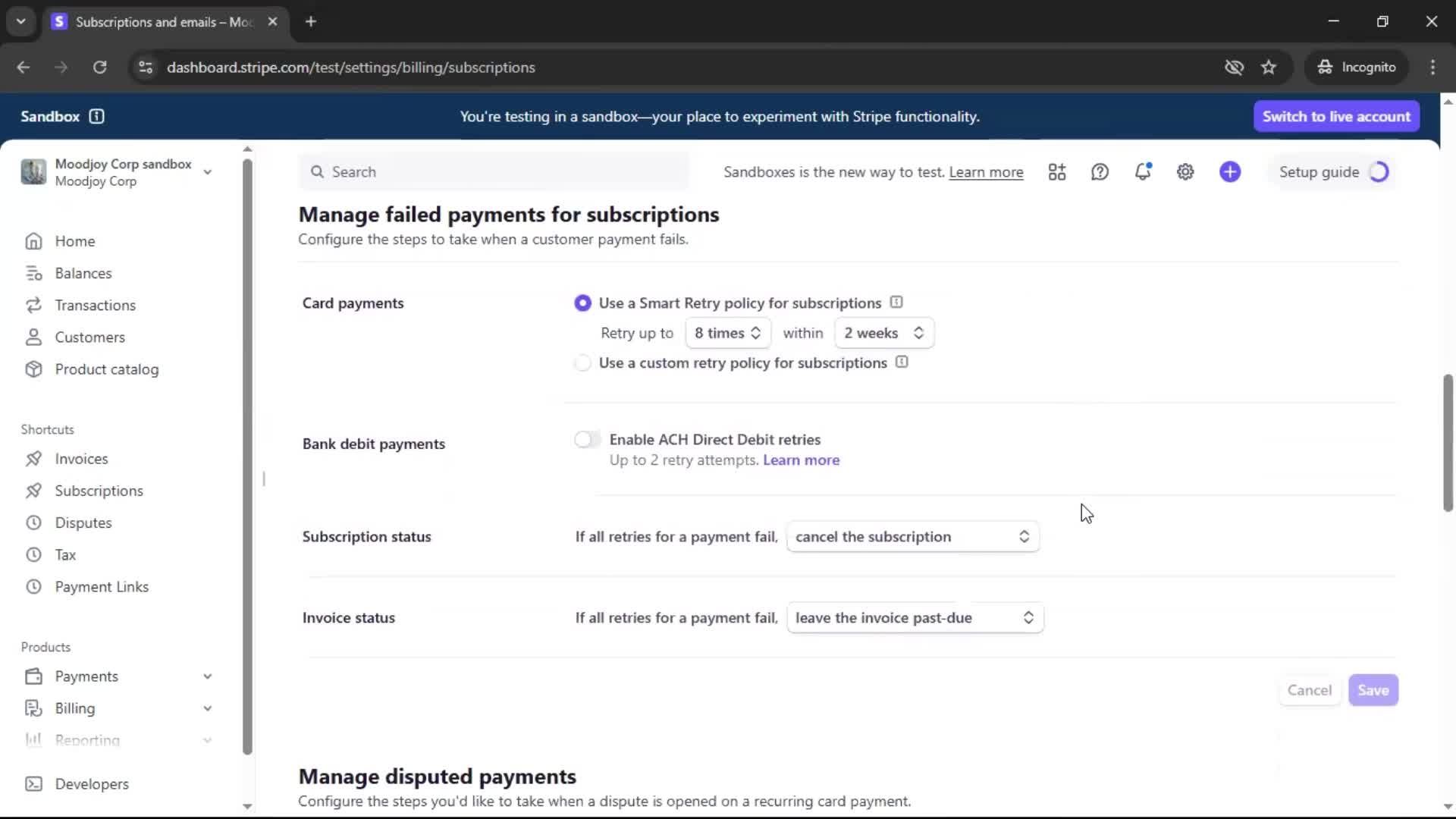Image resolution: width=1456 pixels, height=819 pixels.
Task: Click the Sandbox info icon
Action: 96,116
